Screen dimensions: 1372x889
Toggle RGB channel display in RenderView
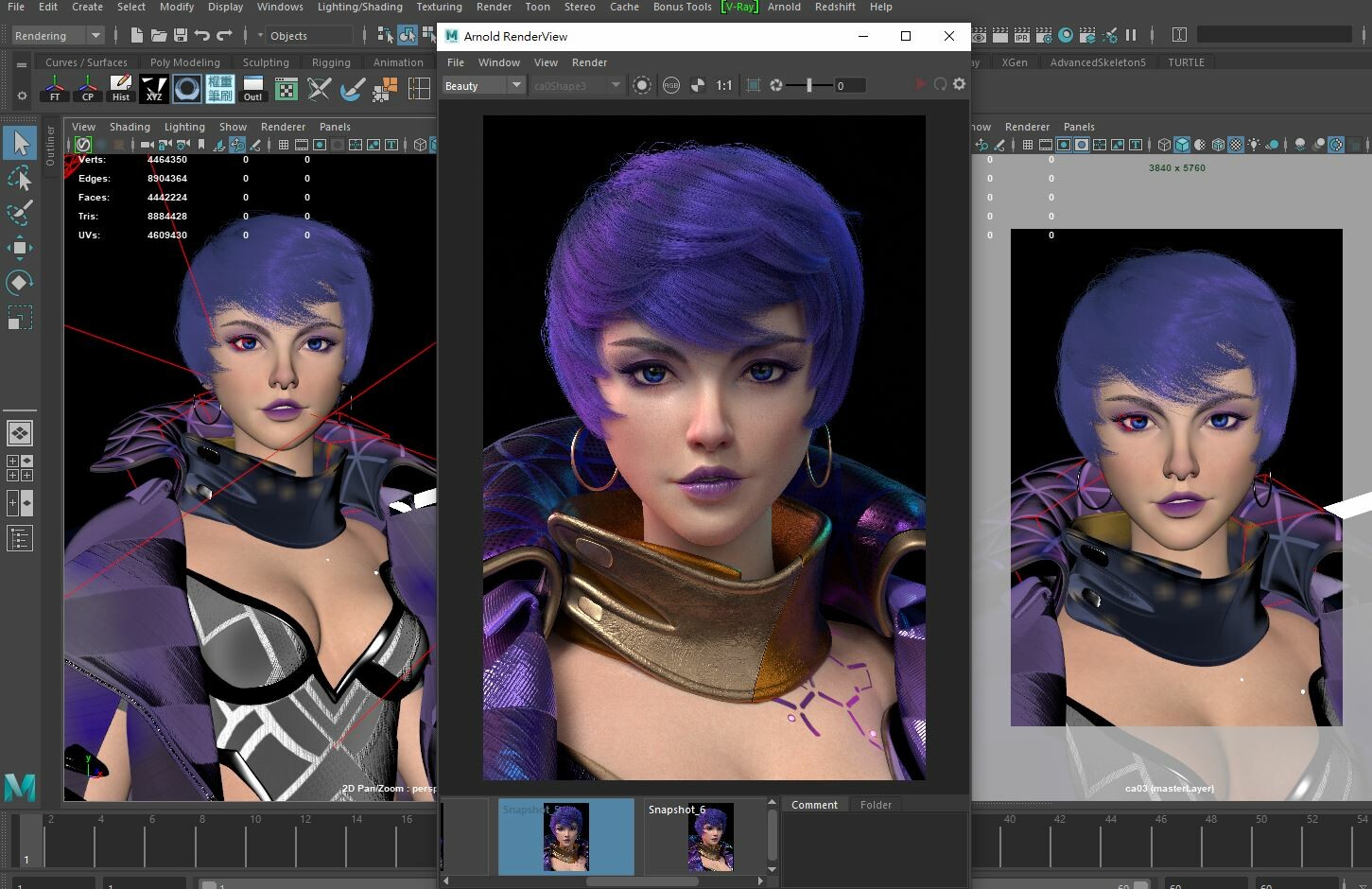(670, 85)
